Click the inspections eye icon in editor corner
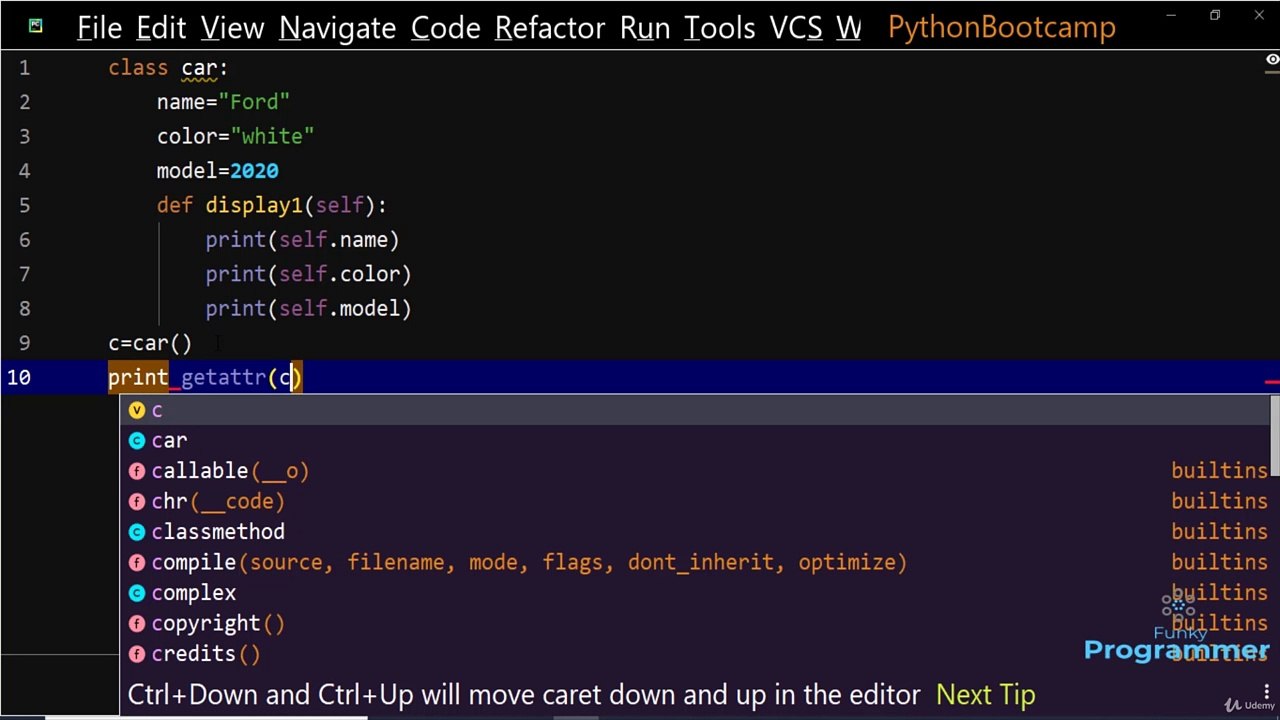 pyautogui.click(x=1272, y=60)
